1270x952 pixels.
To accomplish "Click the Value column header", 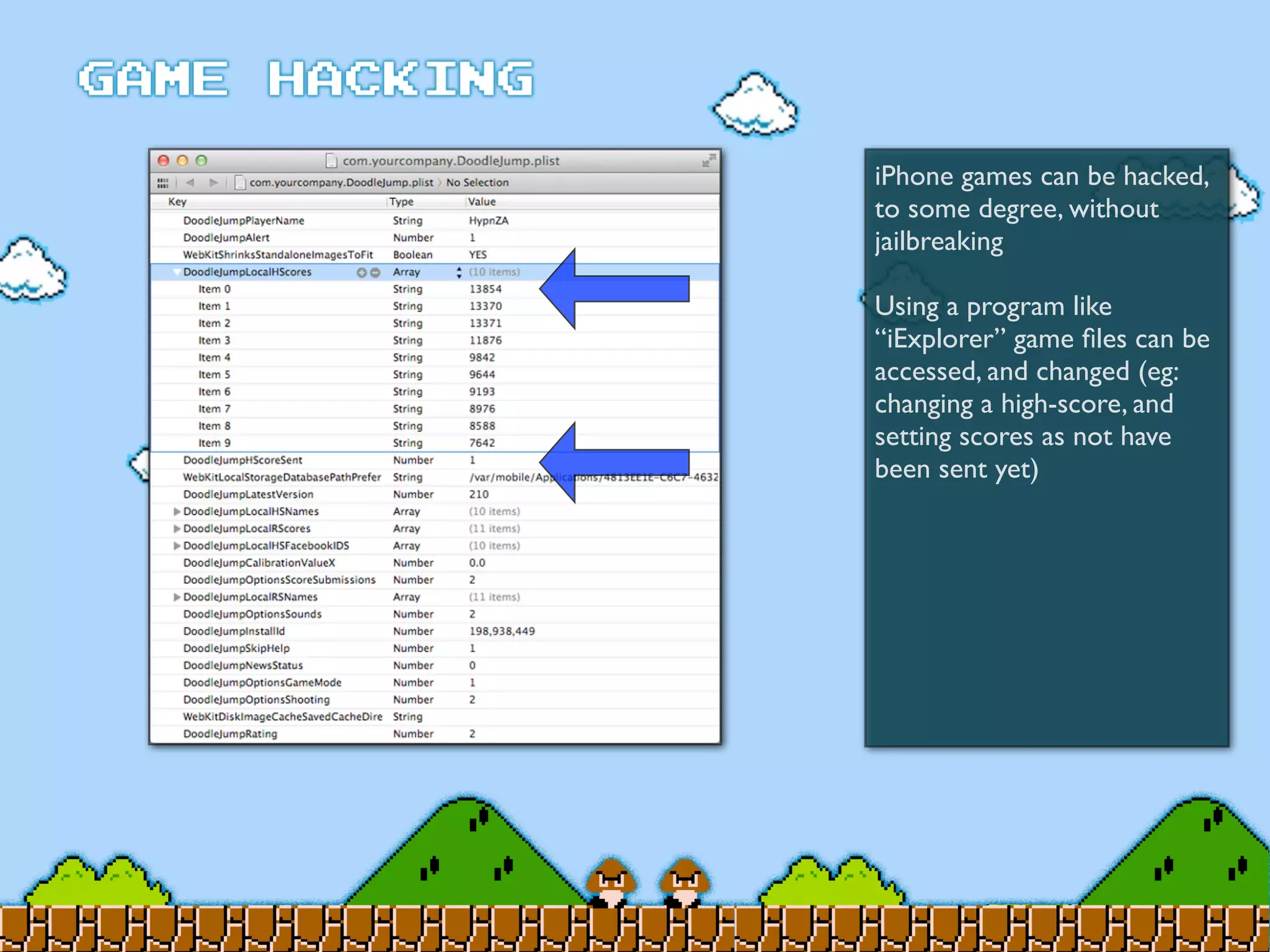I will pyautogui.click(x=482, y=202).
